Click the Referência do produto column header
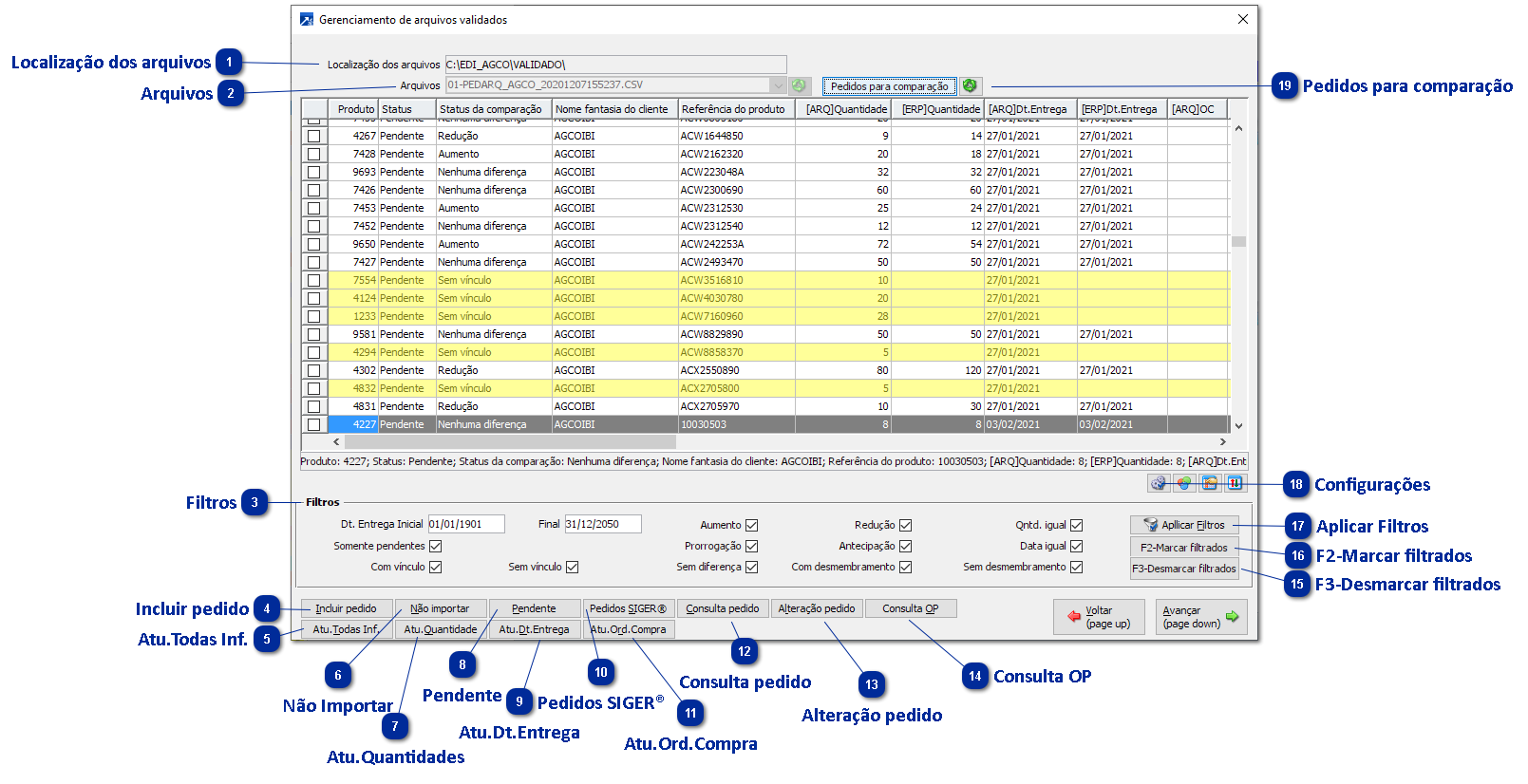The width and height of the screenshot is (1528, 784). (x=733, y=109)
